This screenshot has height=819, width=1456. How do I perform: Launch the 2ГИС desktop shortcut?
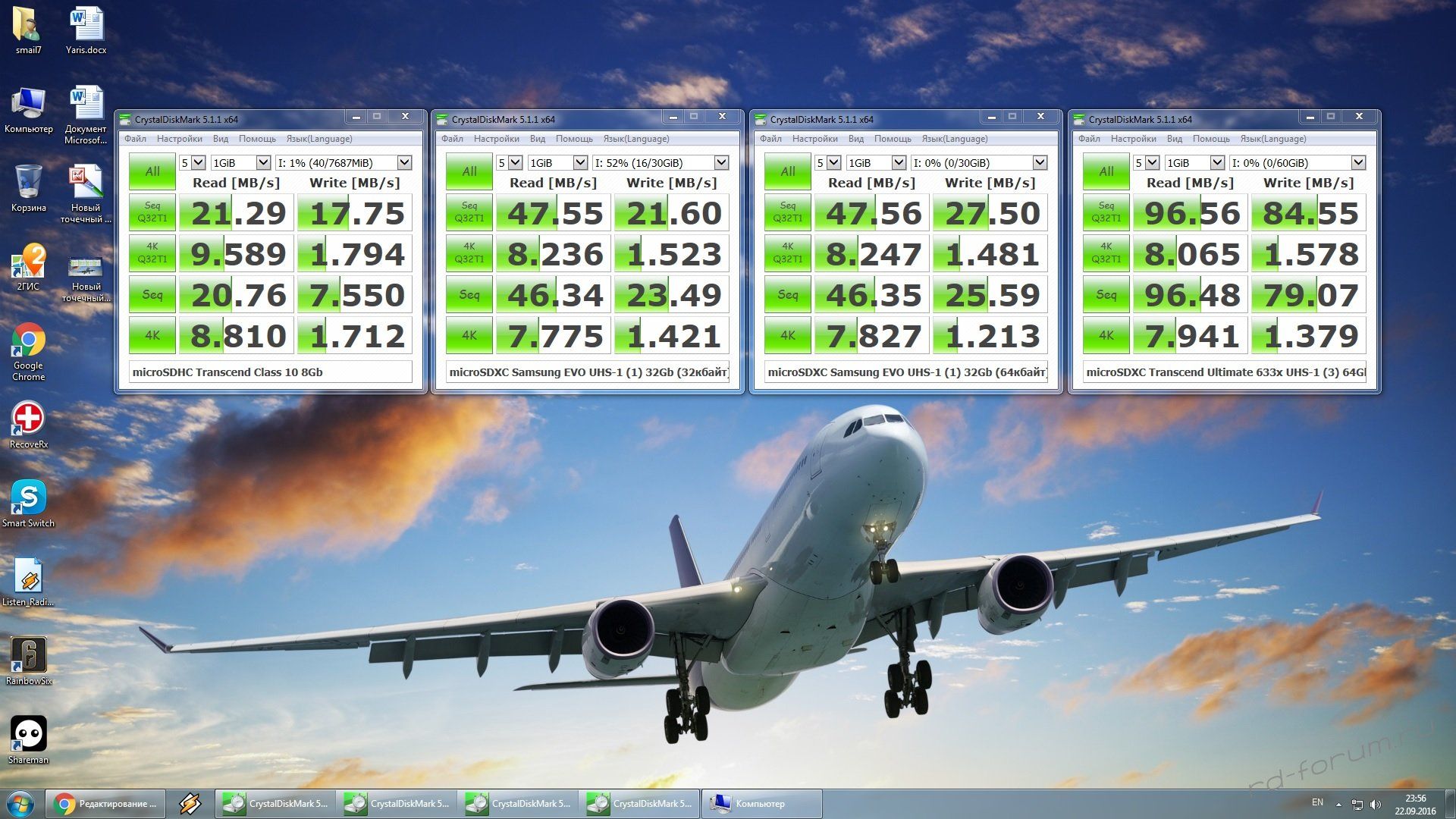[28, 262]
